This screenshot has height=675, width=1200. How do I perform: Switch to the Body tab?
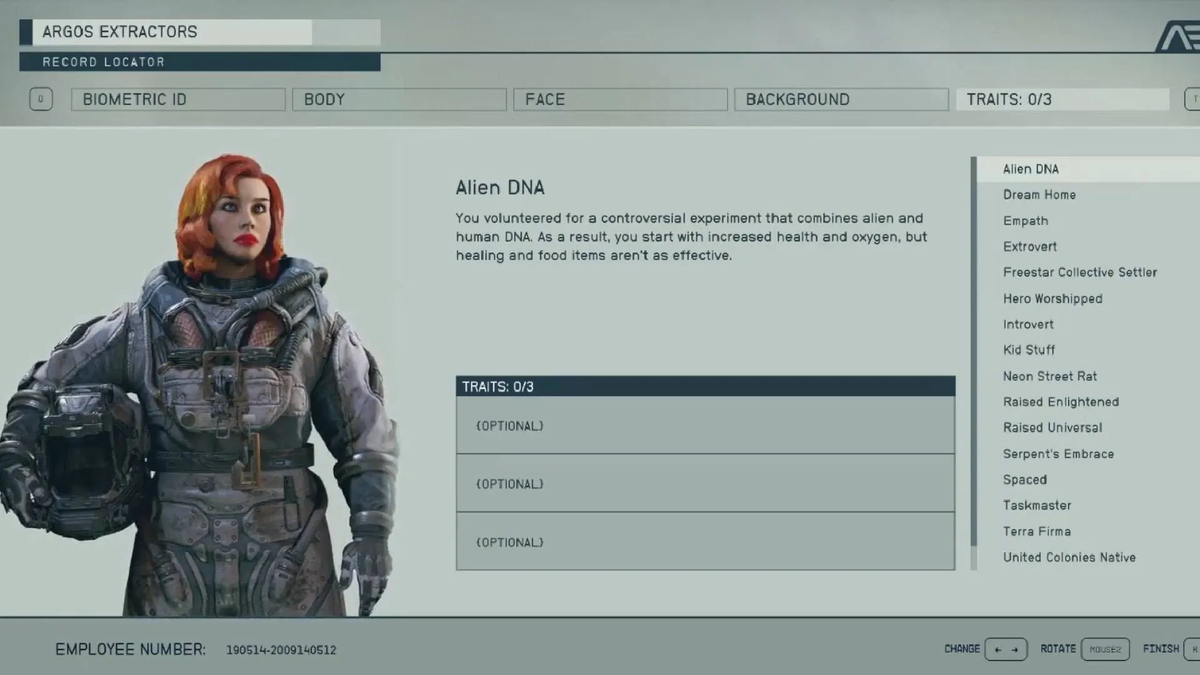point(399,99)
